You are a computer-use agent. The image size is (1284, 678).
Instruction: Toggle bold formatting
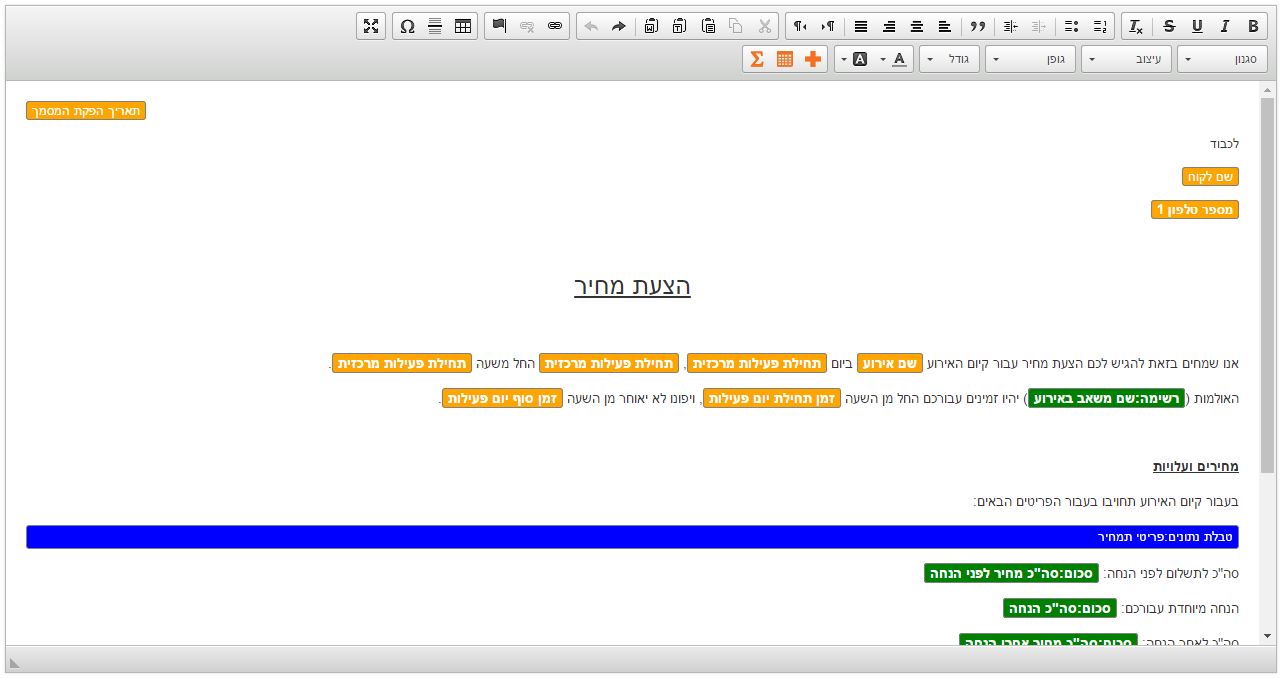coord(1253,26)
